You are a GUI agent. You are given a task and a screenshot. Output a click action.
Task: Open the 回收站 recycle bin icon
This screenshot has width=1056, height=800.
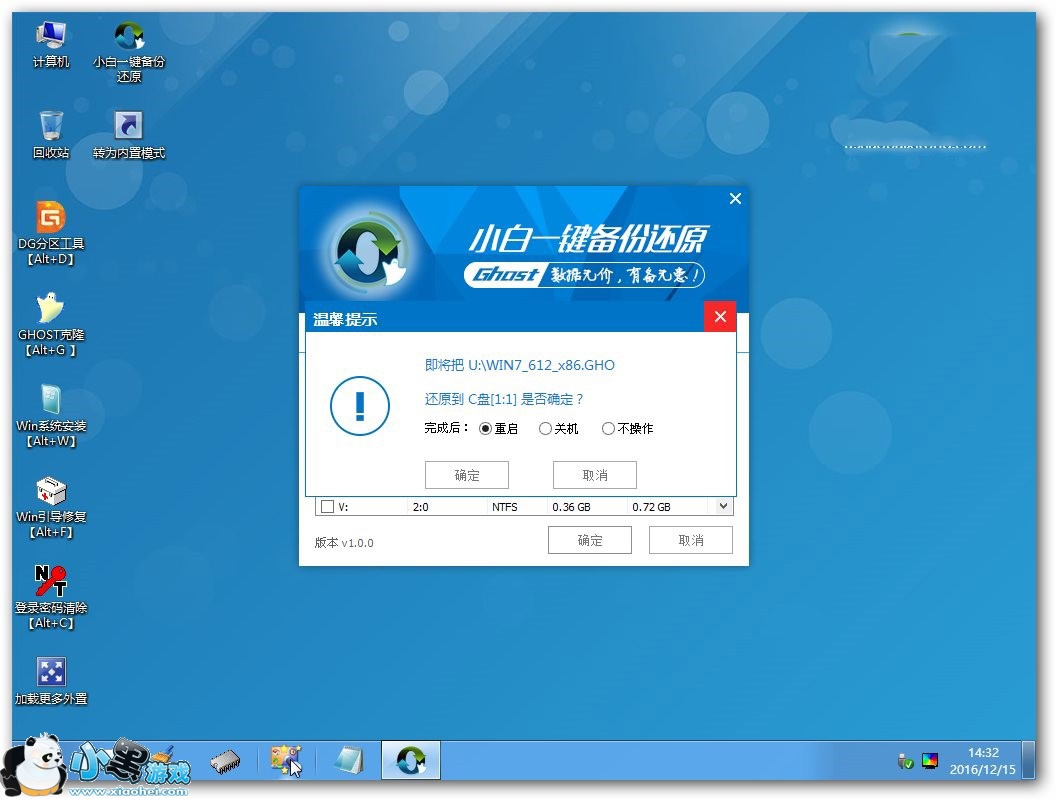(51, 135)
